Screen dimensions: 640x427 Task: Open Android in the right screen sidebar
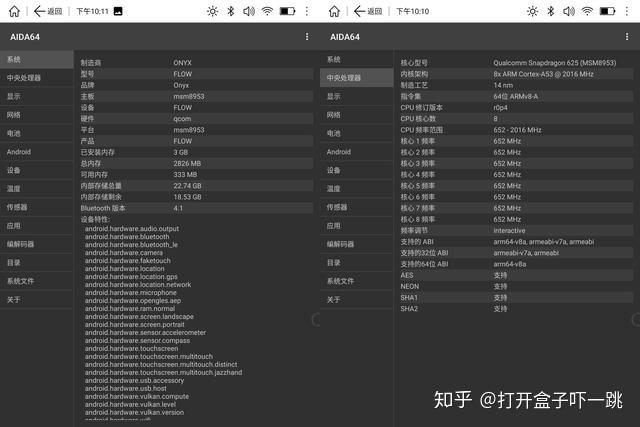click(x=357, y=152)
